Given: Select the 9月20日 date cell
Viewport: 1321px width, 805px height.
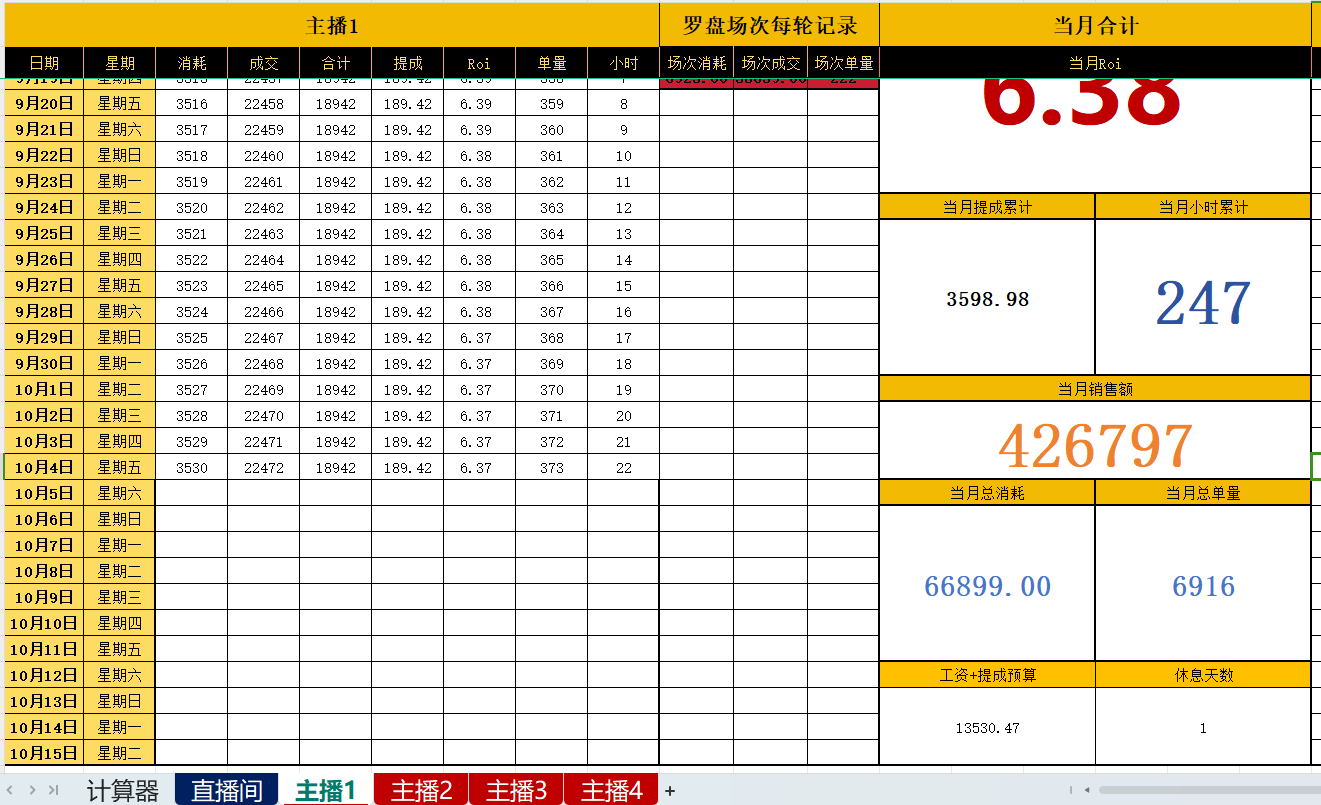Looking at the screenshot, I should 44,103.
